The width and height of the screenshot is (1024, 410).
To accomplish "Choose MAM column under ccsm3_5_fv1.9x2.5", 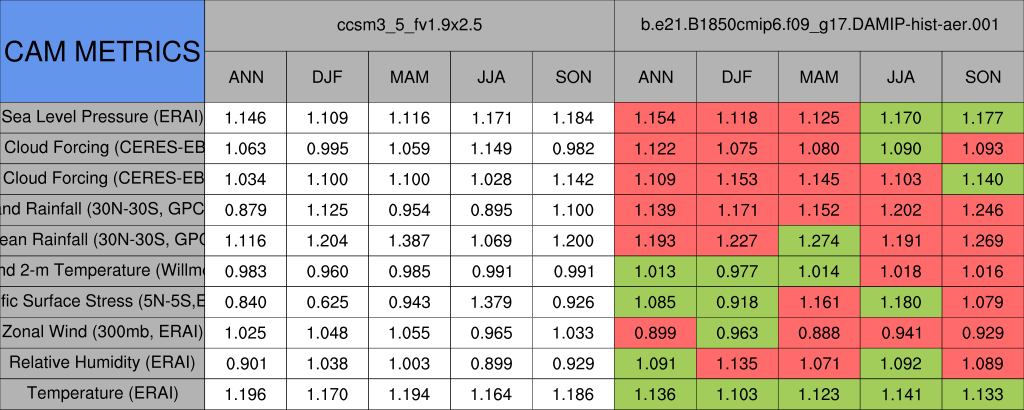I will tap(410, 77).
